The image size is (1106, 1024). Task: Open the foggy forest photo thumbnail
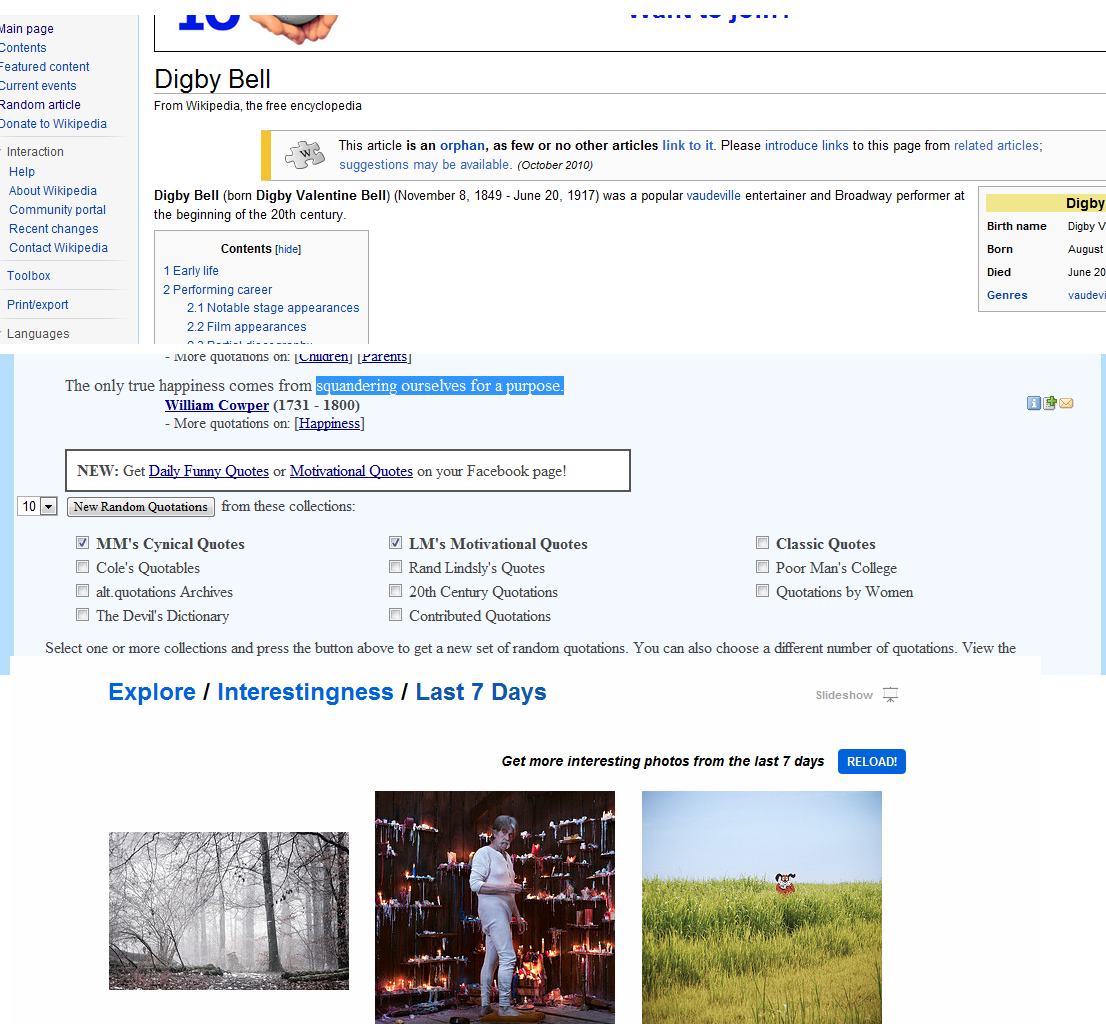tap(229, 910)
